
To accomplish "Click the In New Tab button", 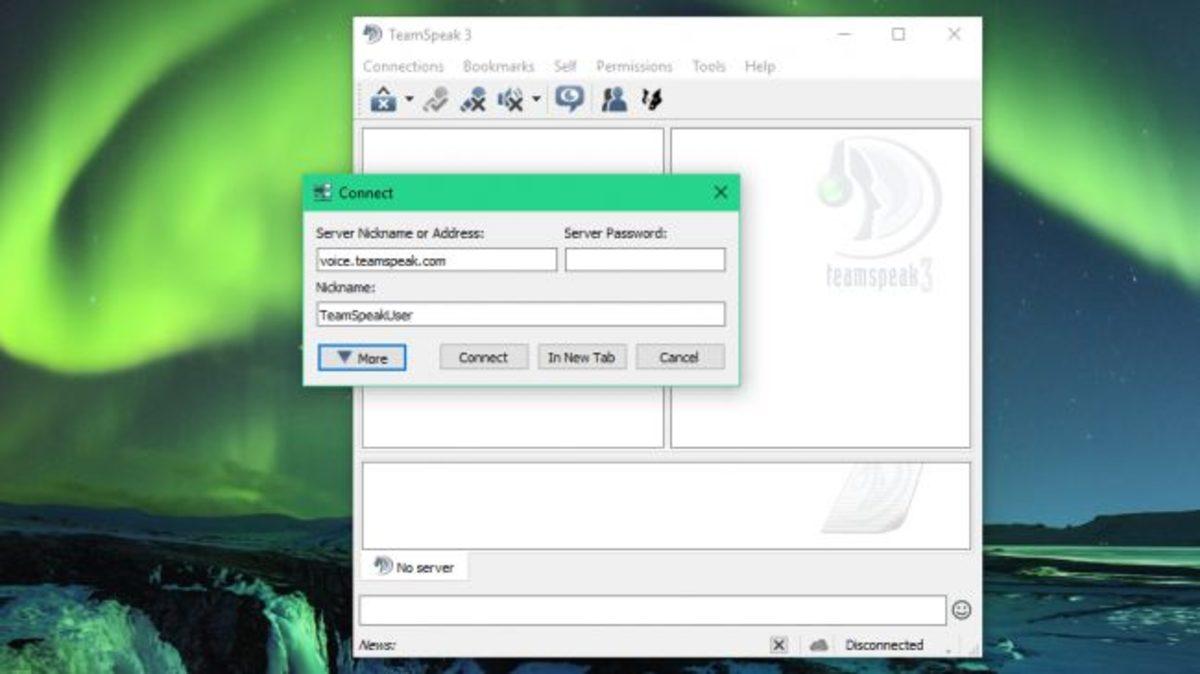I will click(581, 358).
